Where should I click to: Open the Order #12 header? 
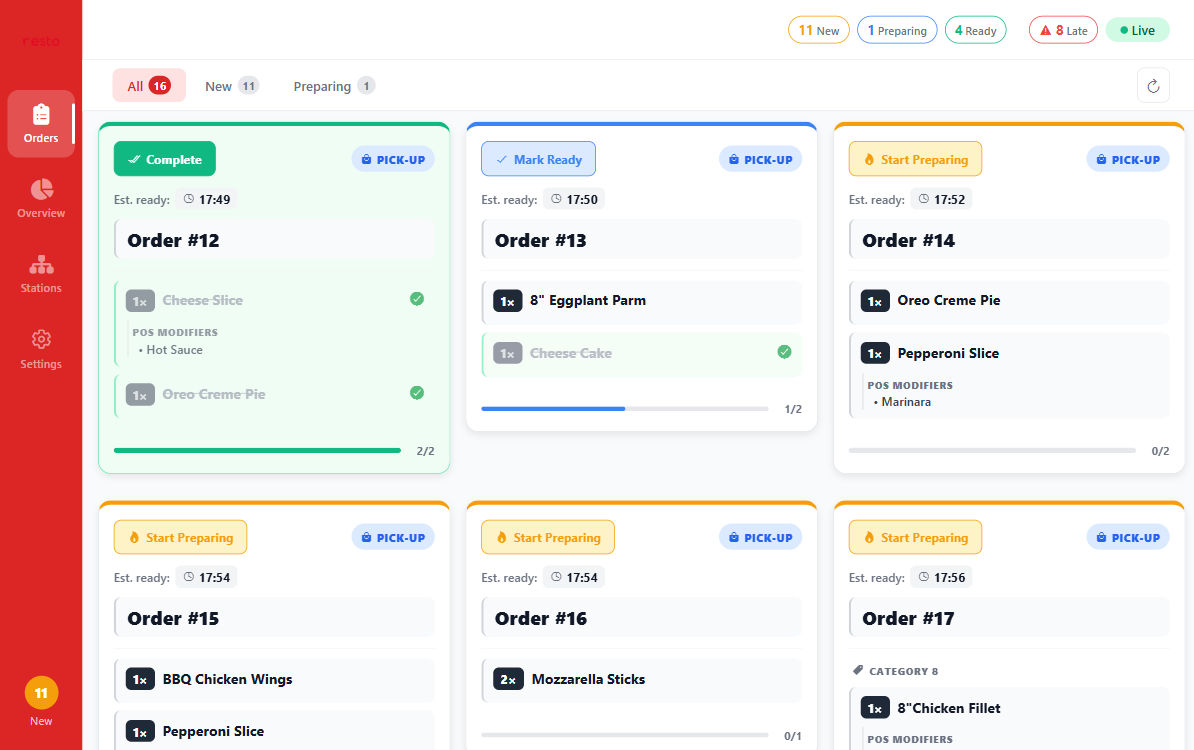tap(274, 240)
